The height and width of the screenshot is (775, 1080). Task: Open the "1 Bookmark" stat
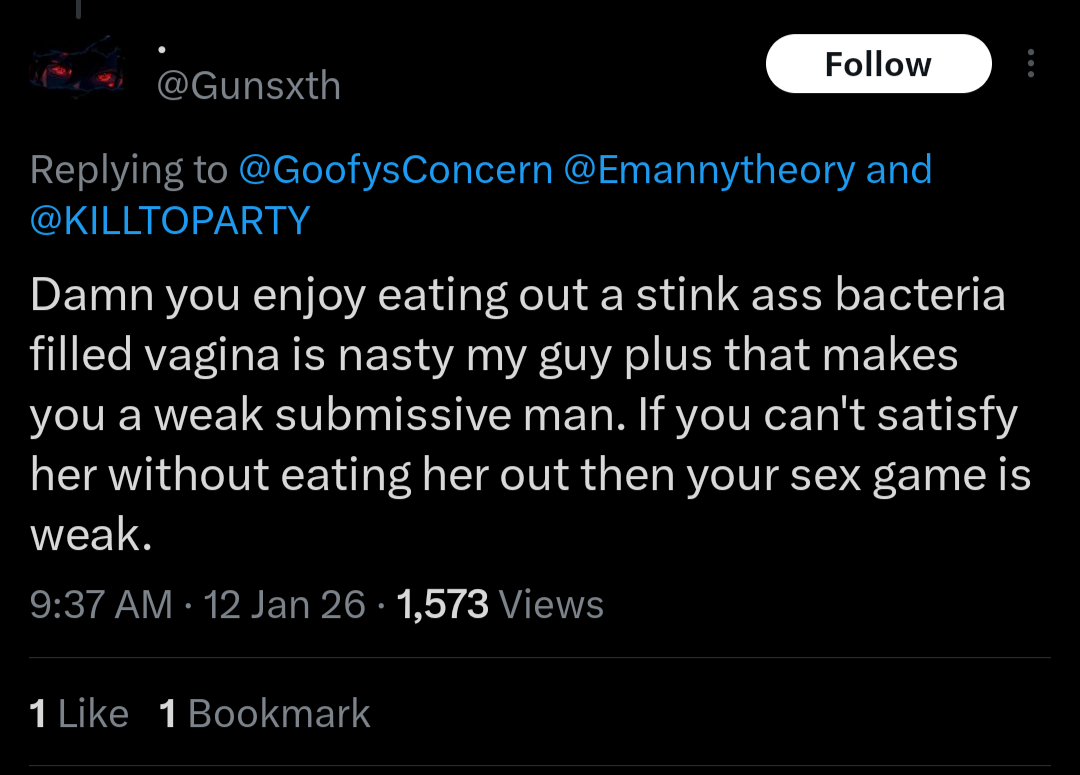point(265,714)
